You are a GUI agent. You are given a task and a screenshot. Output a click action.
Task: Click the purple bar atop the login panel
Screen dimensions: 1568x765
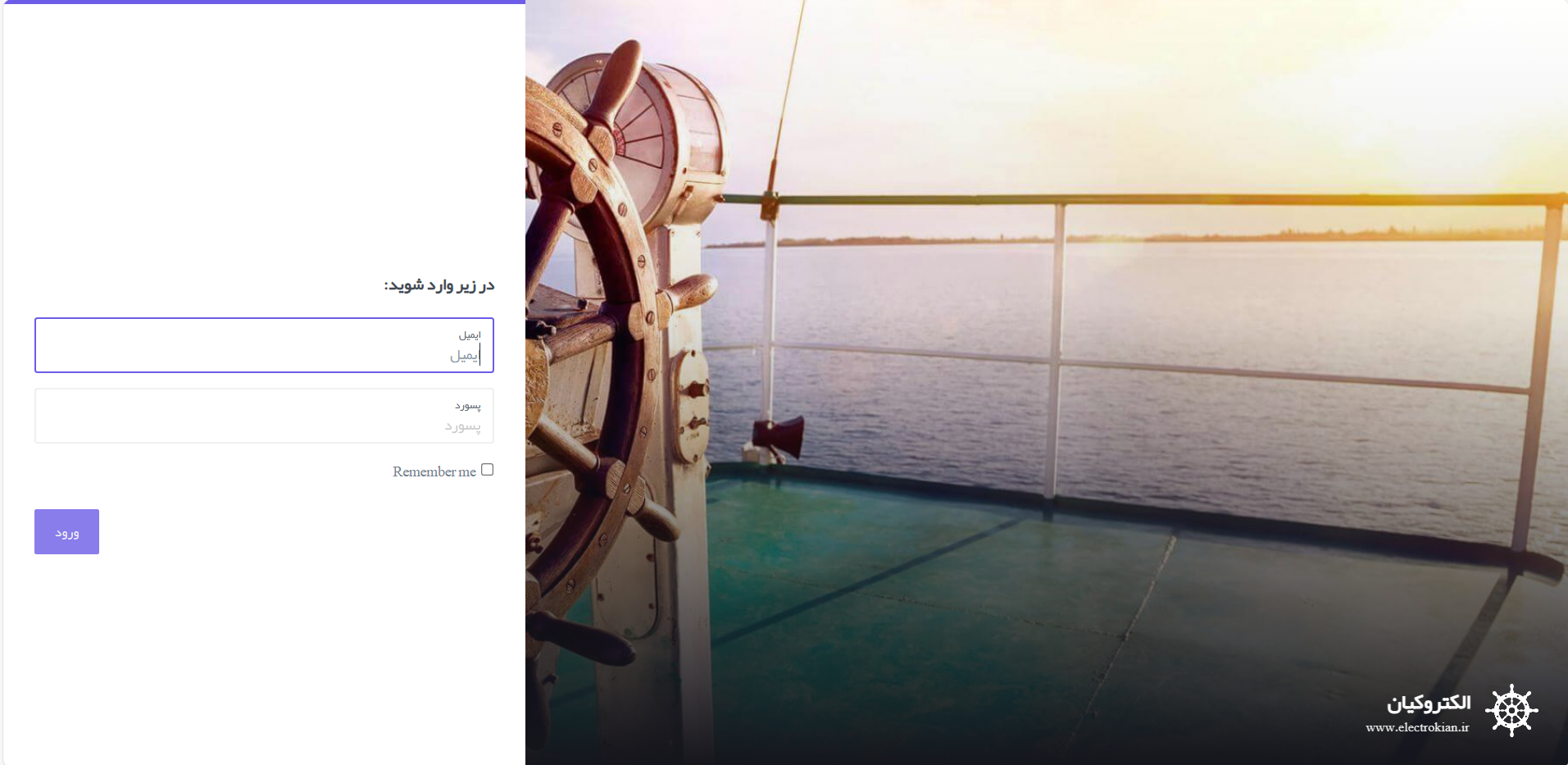tap(264, 2)
